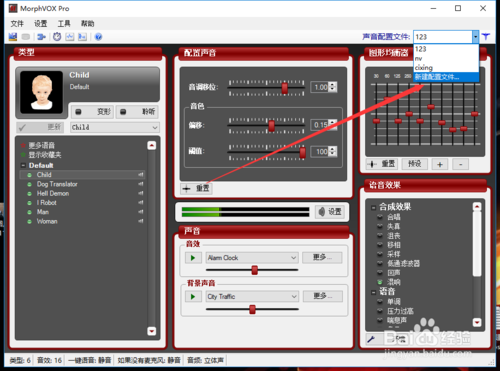Image resolution: width=500 pixels, height=371 pixels.
Task: Open the 文件 menu
Action: click(x=17, y=24)
